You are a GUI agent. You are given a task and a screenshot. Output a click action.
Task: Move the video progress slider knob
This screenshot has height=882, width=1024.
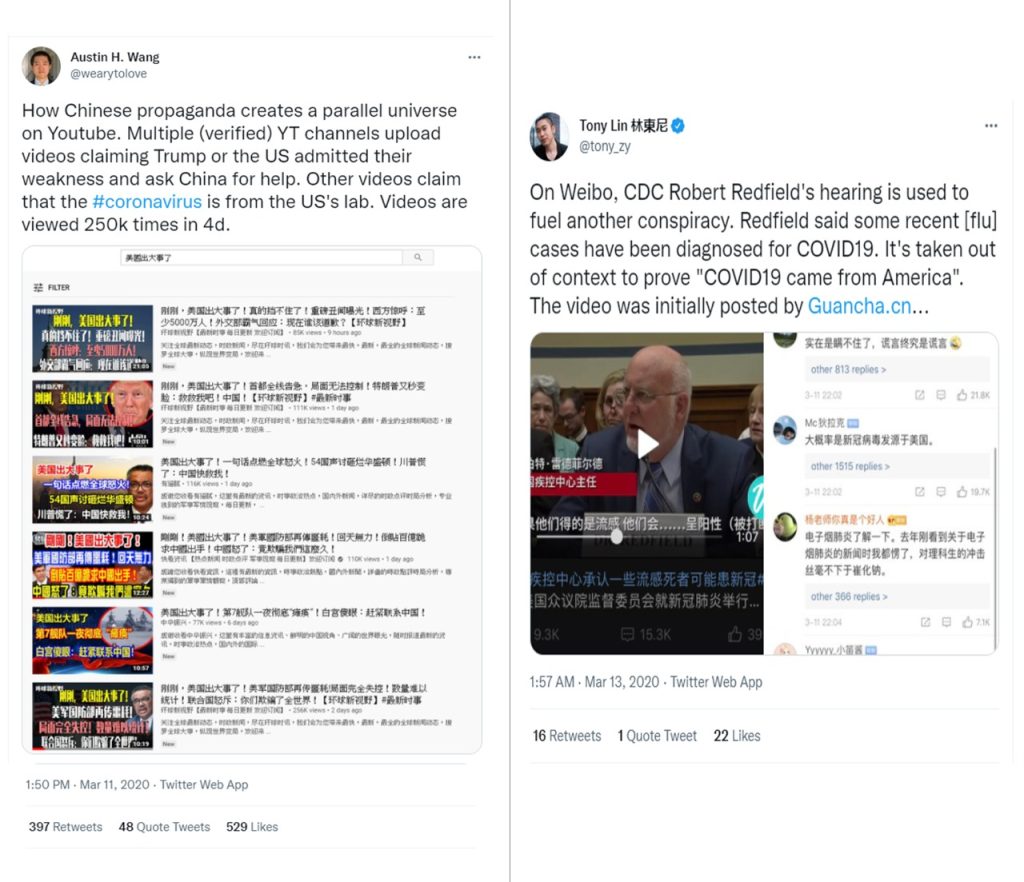click(616, 537)
